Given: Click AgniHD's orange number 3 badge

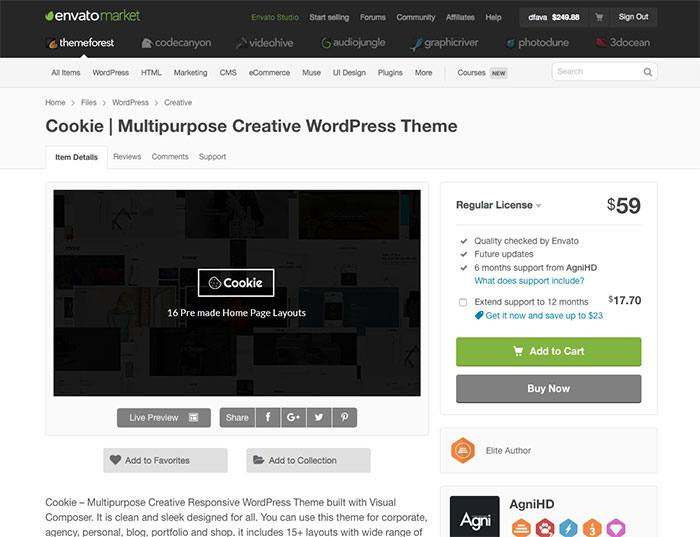Looking at the screenshot, I should [592, 528].
